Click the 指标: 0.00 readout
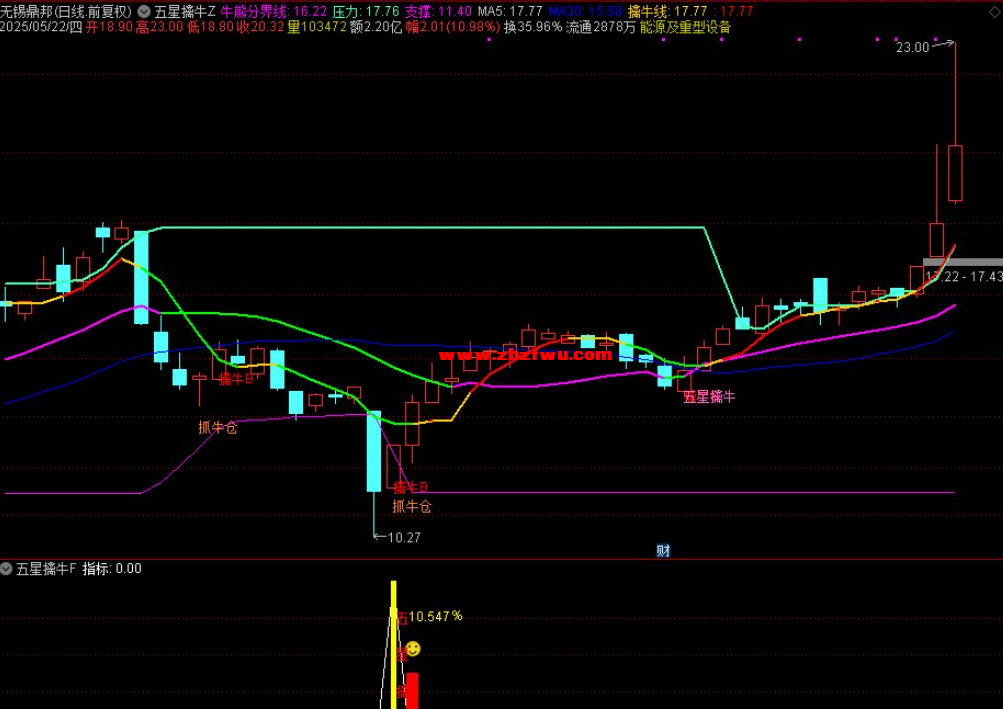The width and height of the screenshot is (1003, 709). 112,569
